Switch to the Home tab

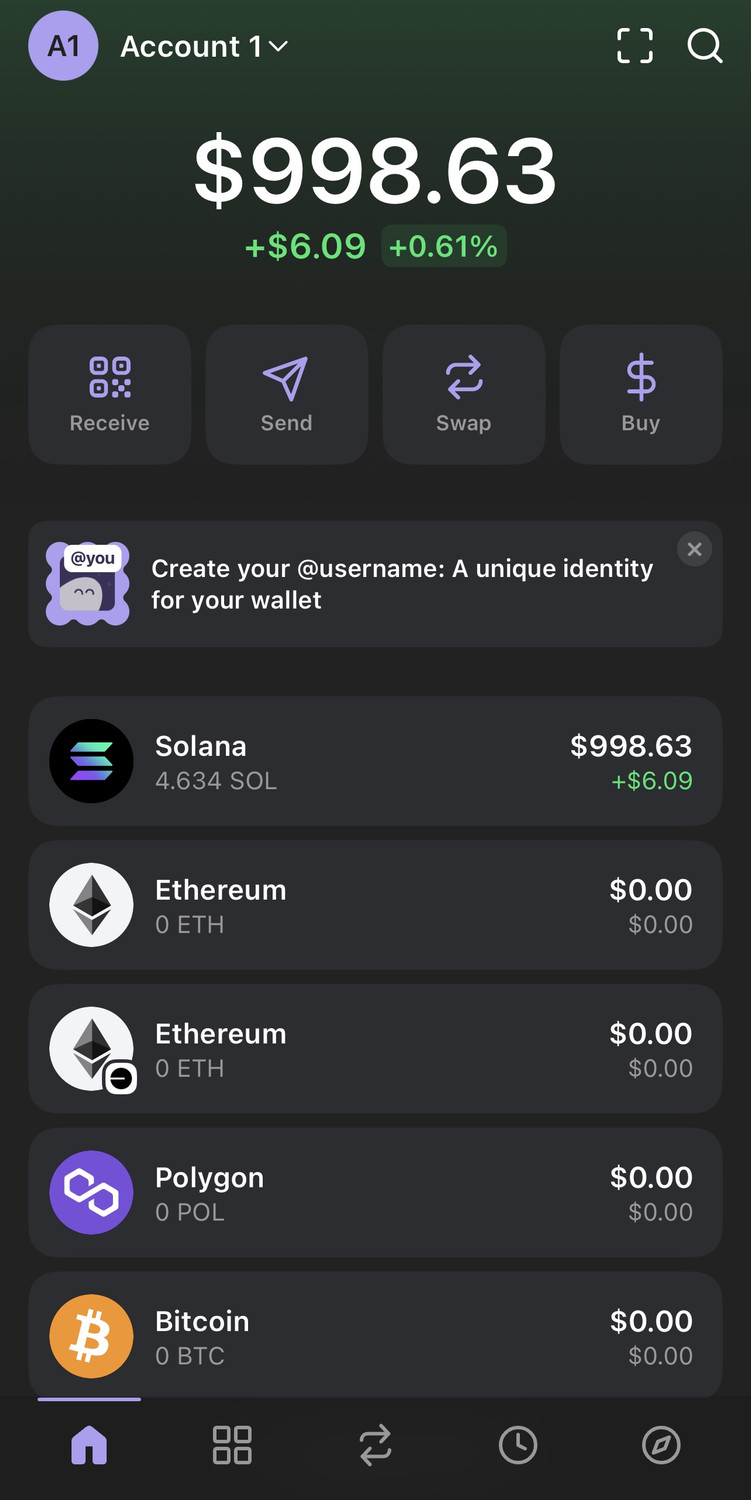pos(89,1445)
